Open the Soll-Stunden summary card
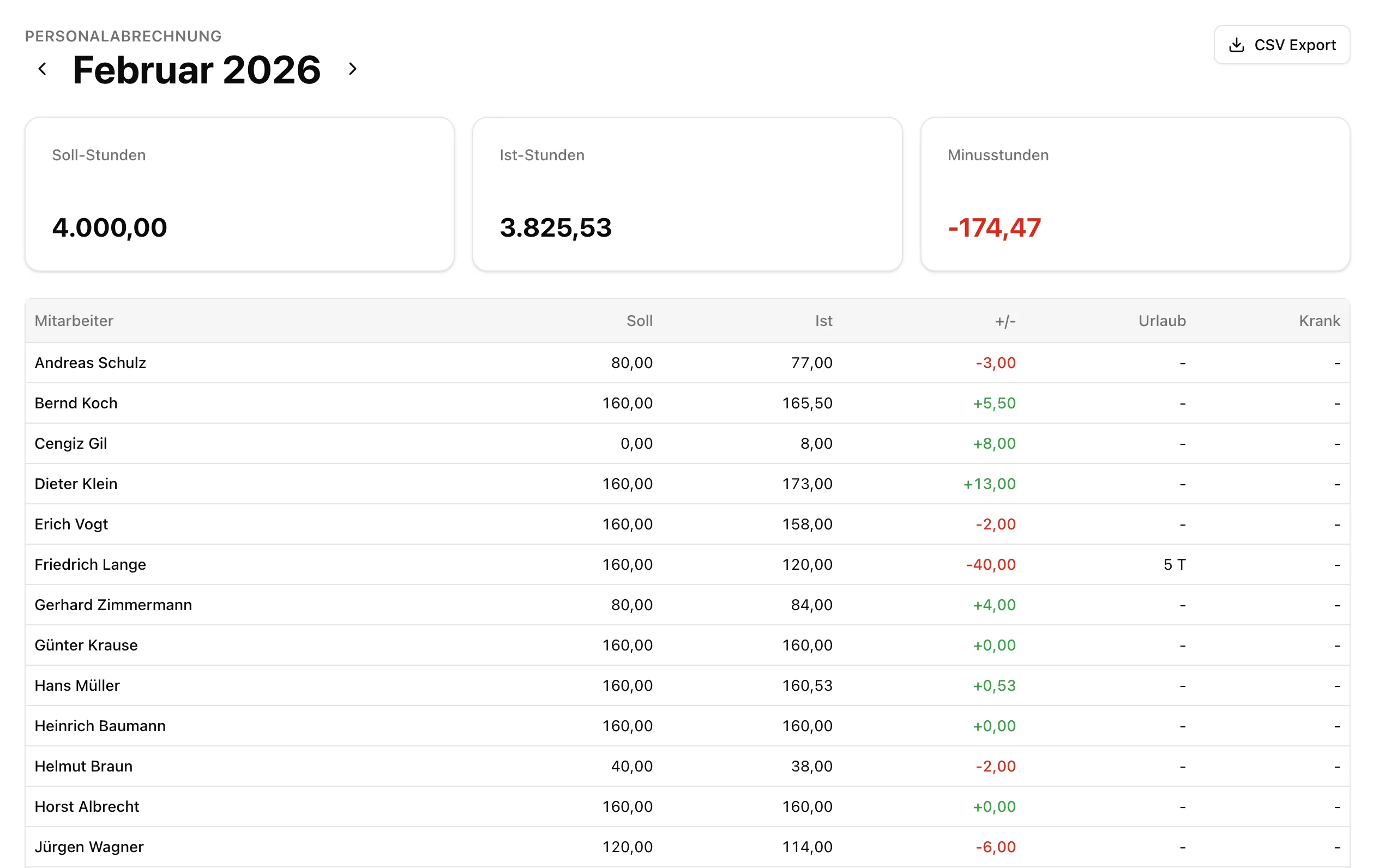Image resolution: width=1385 pixels, height=868 pixels. click(x=239, y=194)
